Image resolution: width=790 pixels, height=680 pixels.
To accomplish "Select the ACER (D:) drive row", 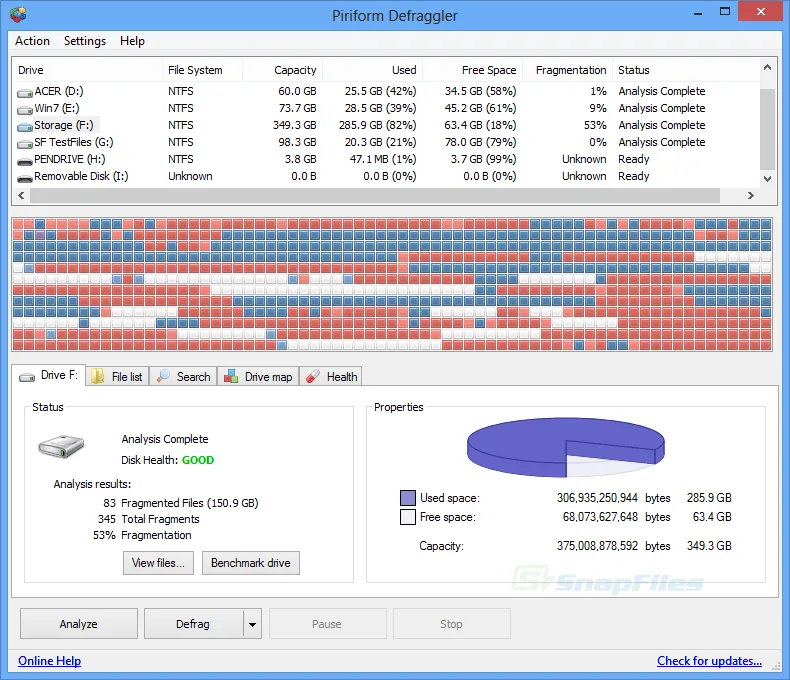I will [386, 91].
